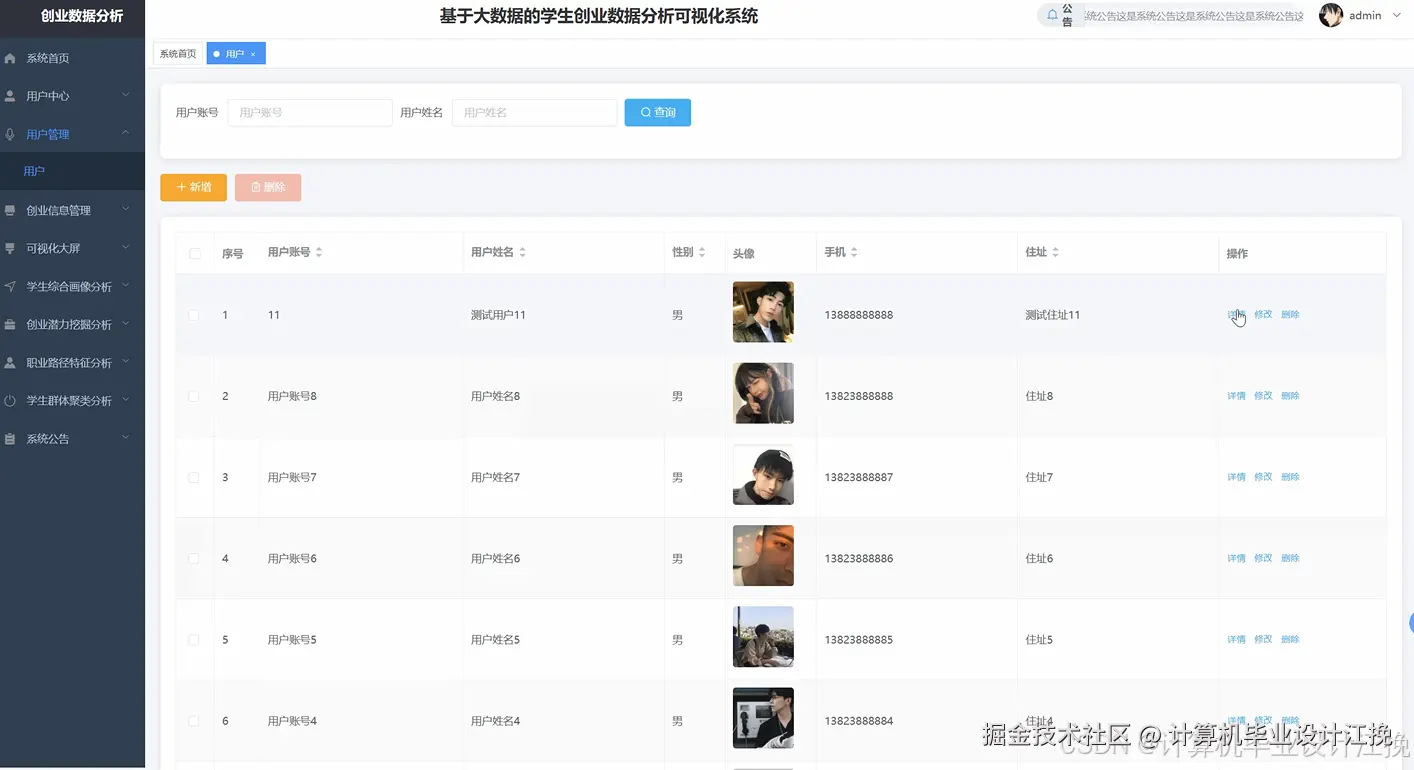The height and width of the screenshot is (770, 1414).
Task: Open avatar thumbnail of 用户姓名8
Action: point(763,393)
